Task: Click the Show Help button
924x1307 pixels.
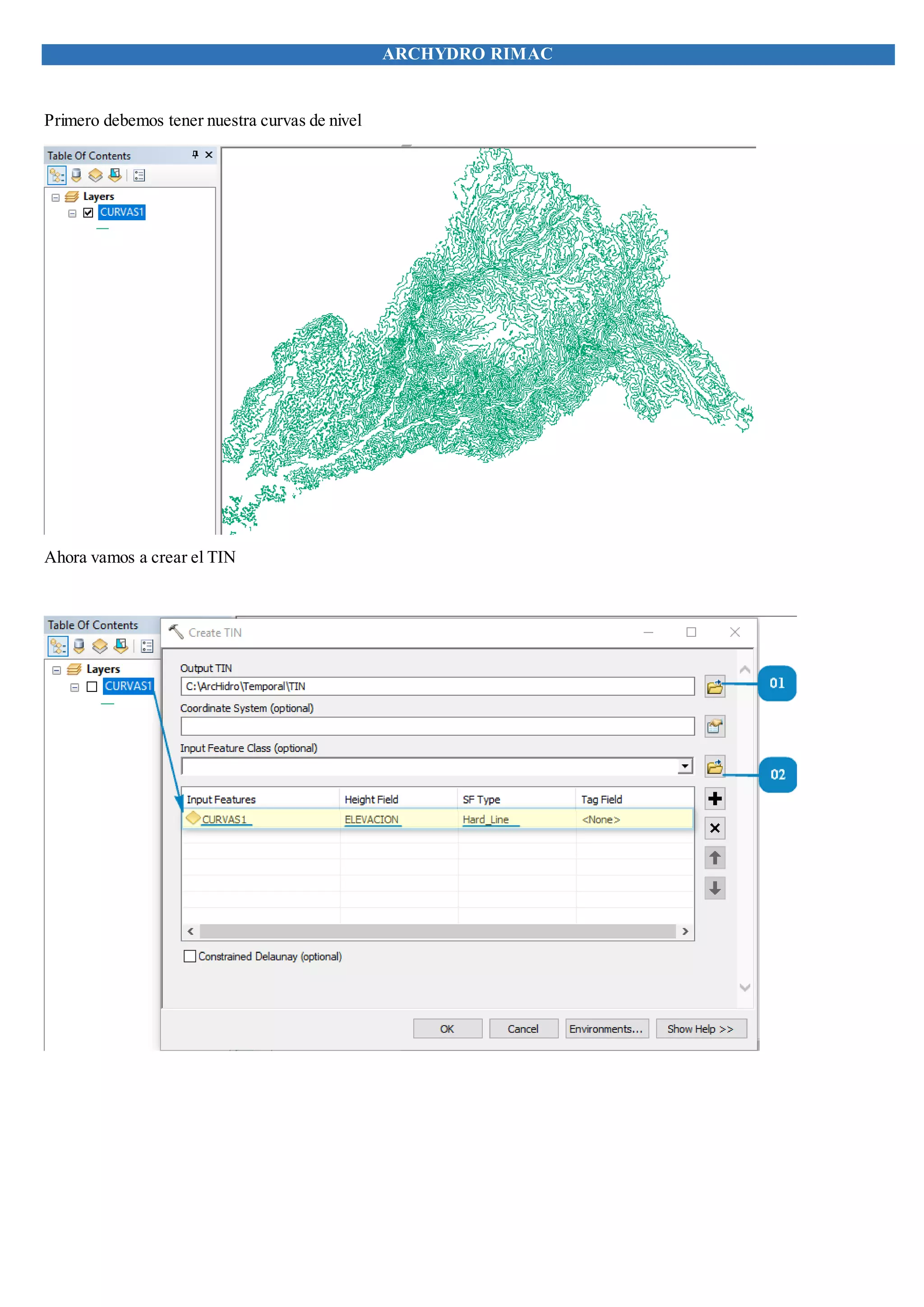Action: [701, 1029]
